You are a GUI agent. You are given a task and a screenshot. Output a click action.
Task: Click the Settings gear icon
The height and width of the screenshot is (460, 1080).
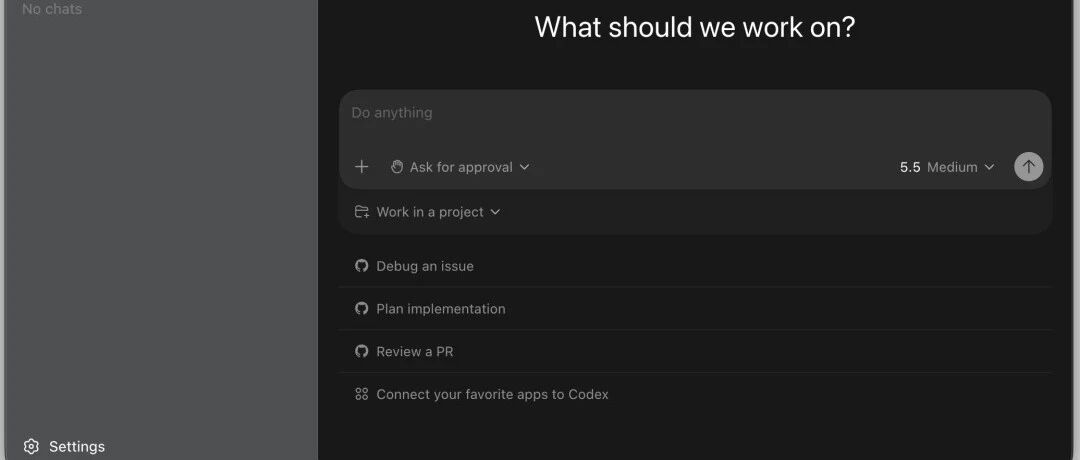[31, 446]
